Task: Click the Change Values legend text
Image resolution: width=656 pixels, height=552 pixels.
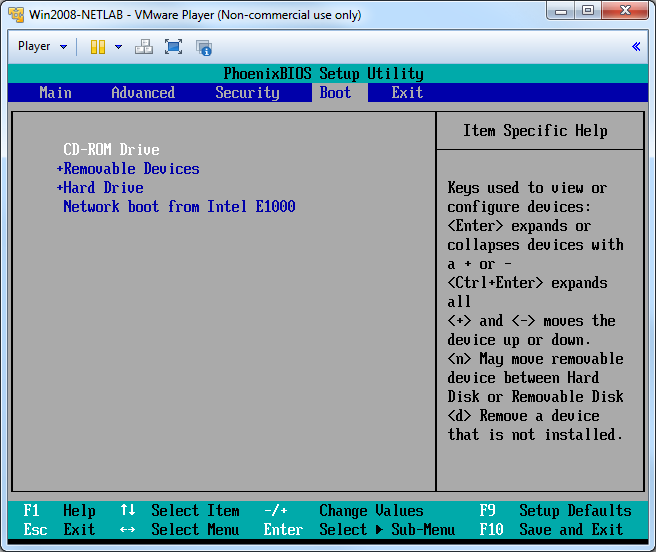Action: (371, 511)
